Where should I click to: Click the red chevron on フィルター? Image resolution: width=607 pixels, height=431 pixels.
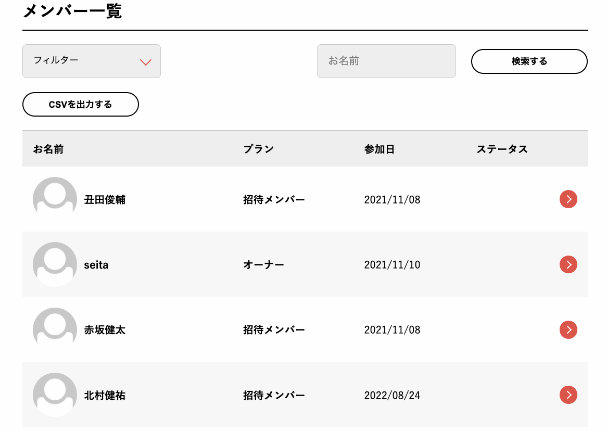tap(146, 62)
